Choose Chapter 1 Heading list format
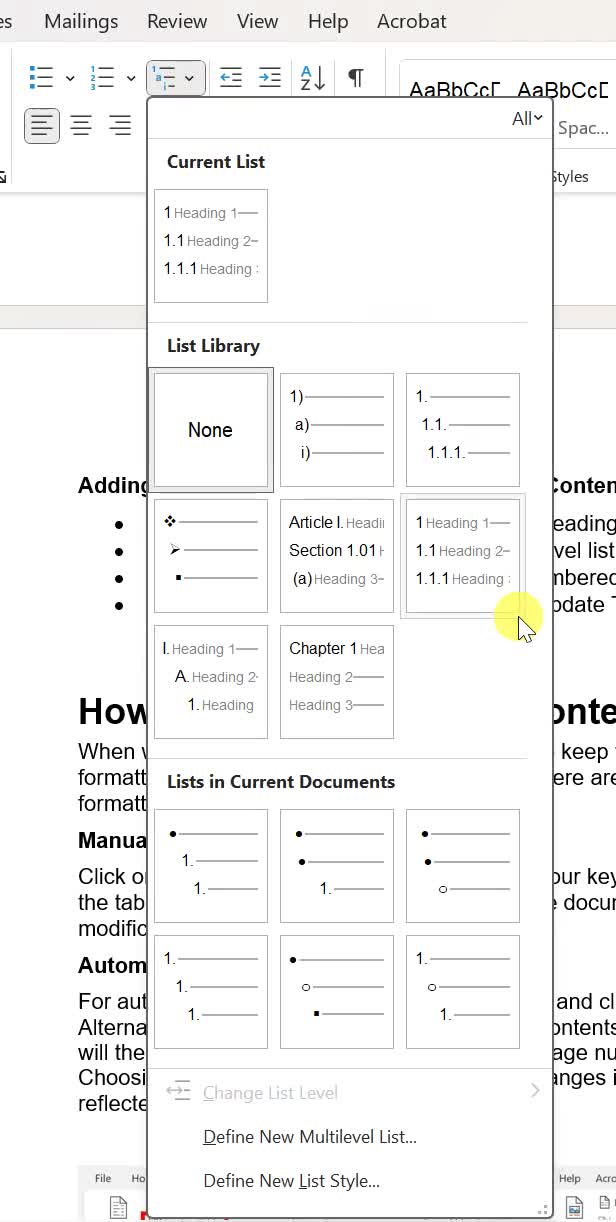Screen dimensions: 616x1222 337,682
